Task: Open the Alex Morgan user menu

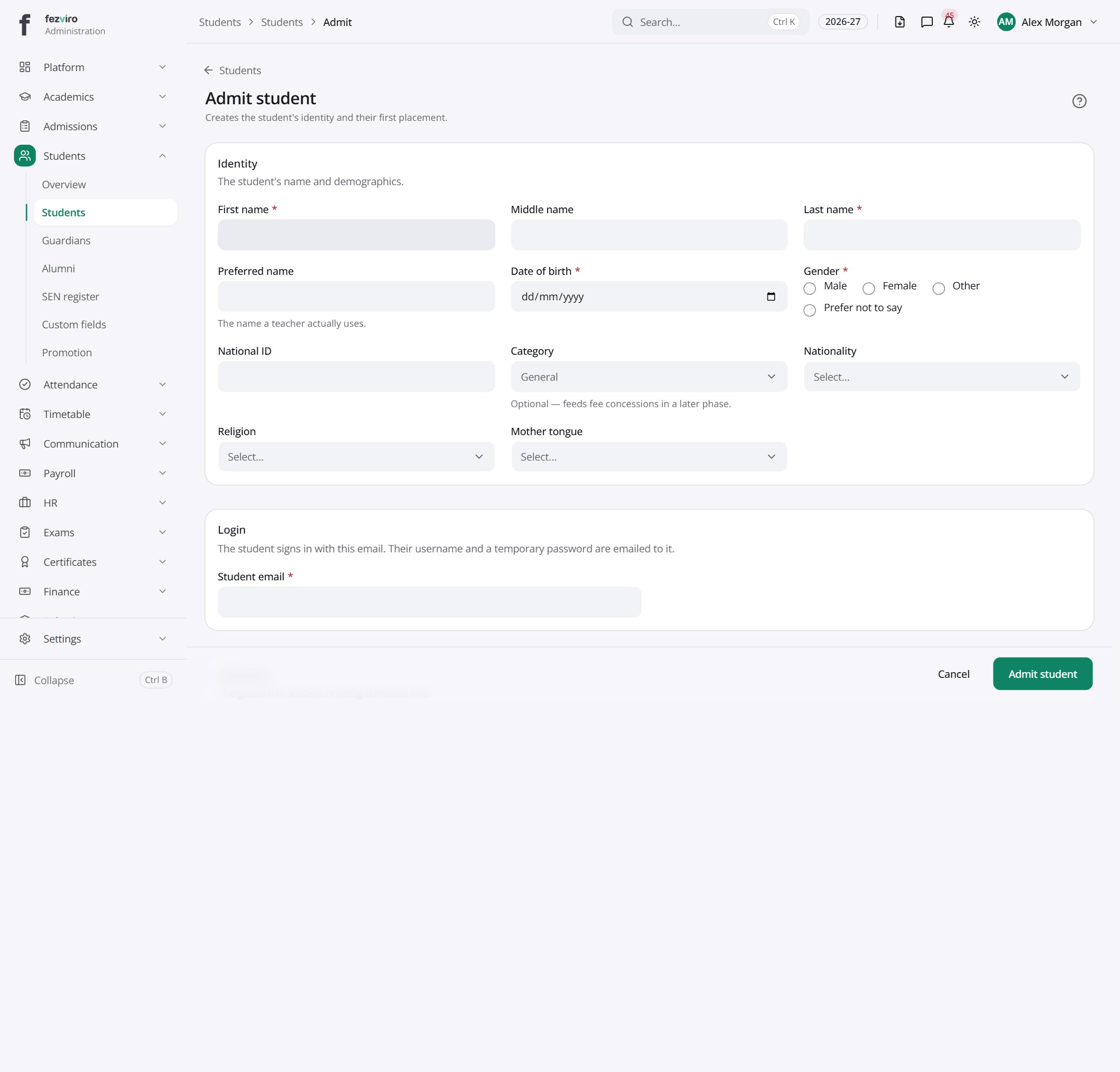Action: click(1047, 22)
